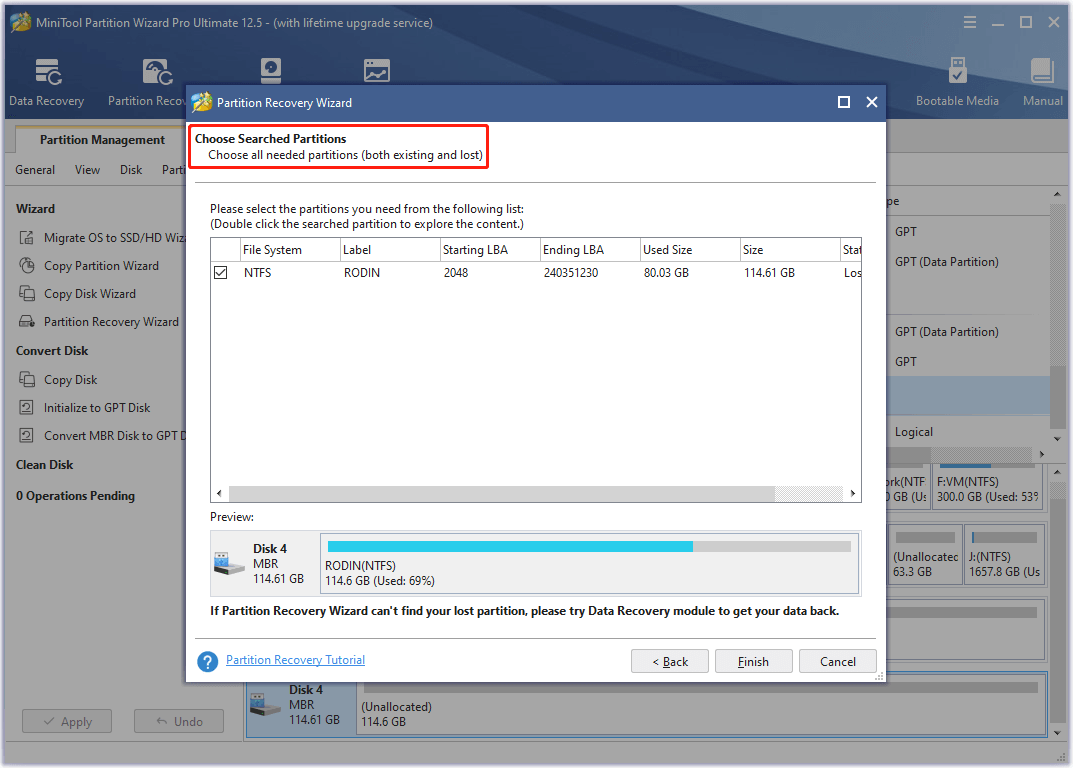Sort by the Ending LBA column header
Viewport: 1073px width, 768px height.
(590, 250)
